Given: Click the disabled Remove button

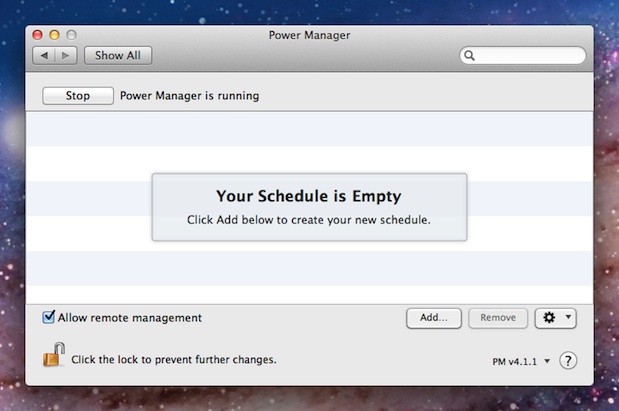Looking at the screenshot, I should pyautogui.click(x=498, y=318).
